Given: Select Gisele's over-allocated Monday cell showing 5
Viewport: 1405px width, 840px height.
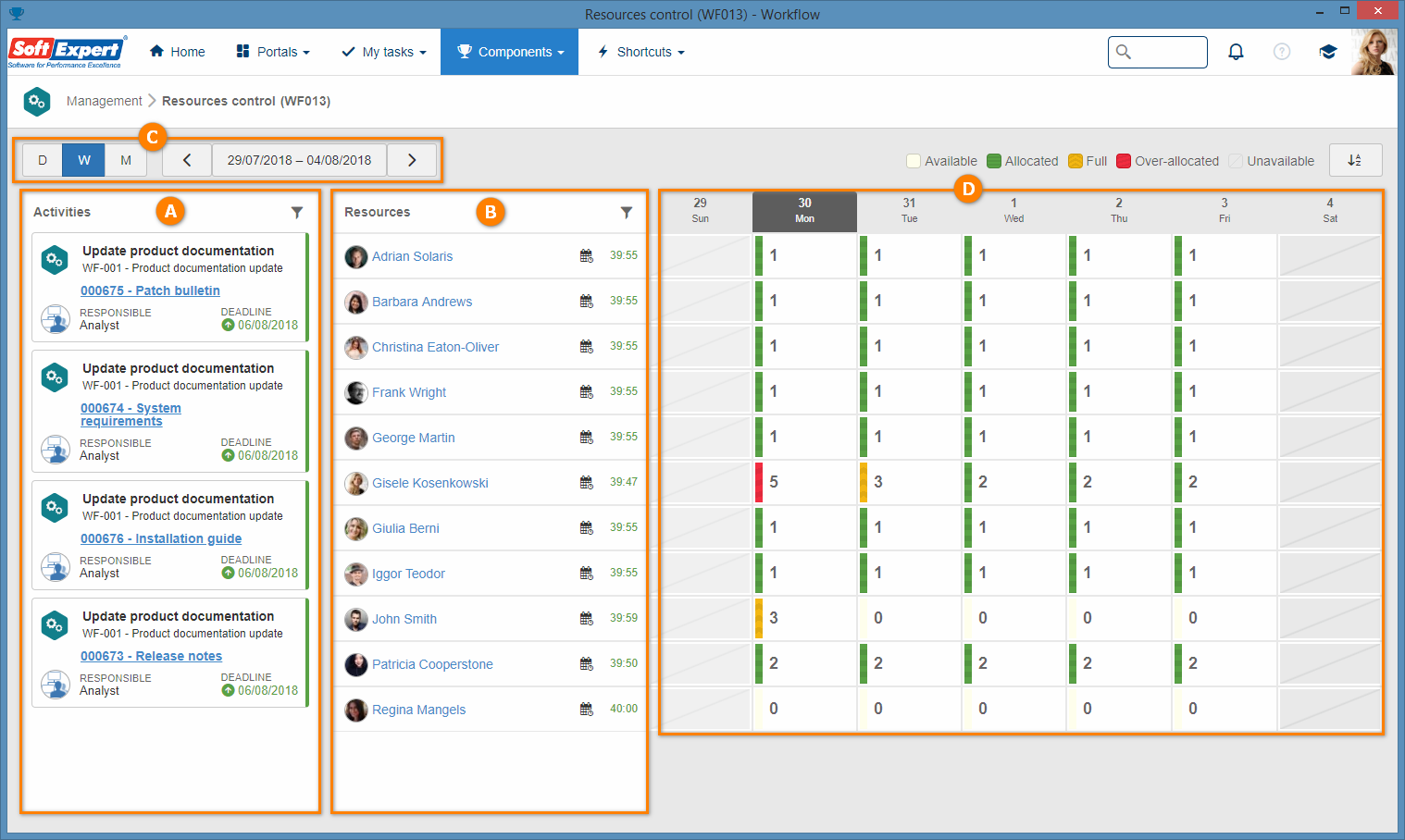Looking at the screenshot, I should click(x=804, y=482).
